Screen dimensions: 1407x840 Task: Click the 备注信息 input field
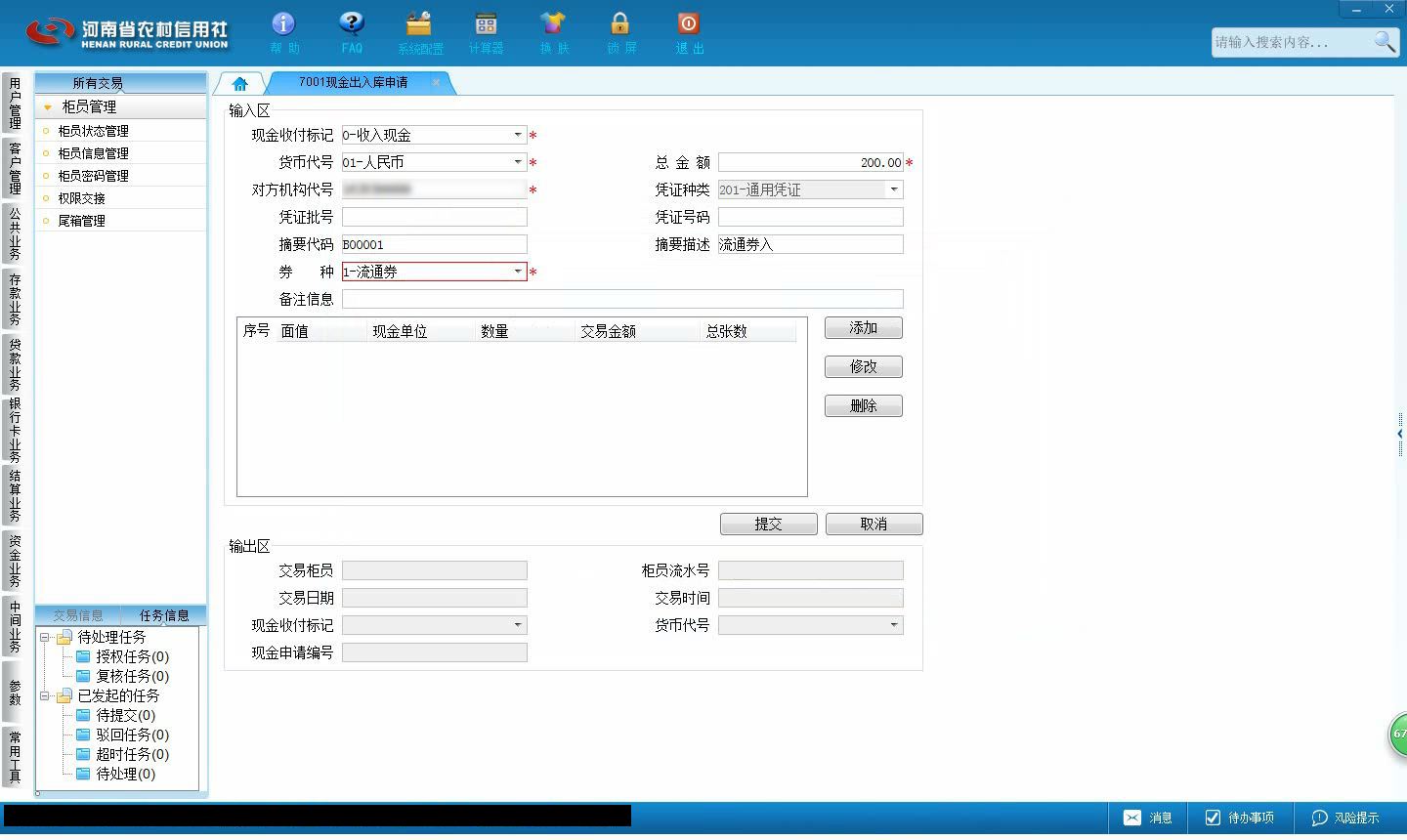[x=622, y=299]
